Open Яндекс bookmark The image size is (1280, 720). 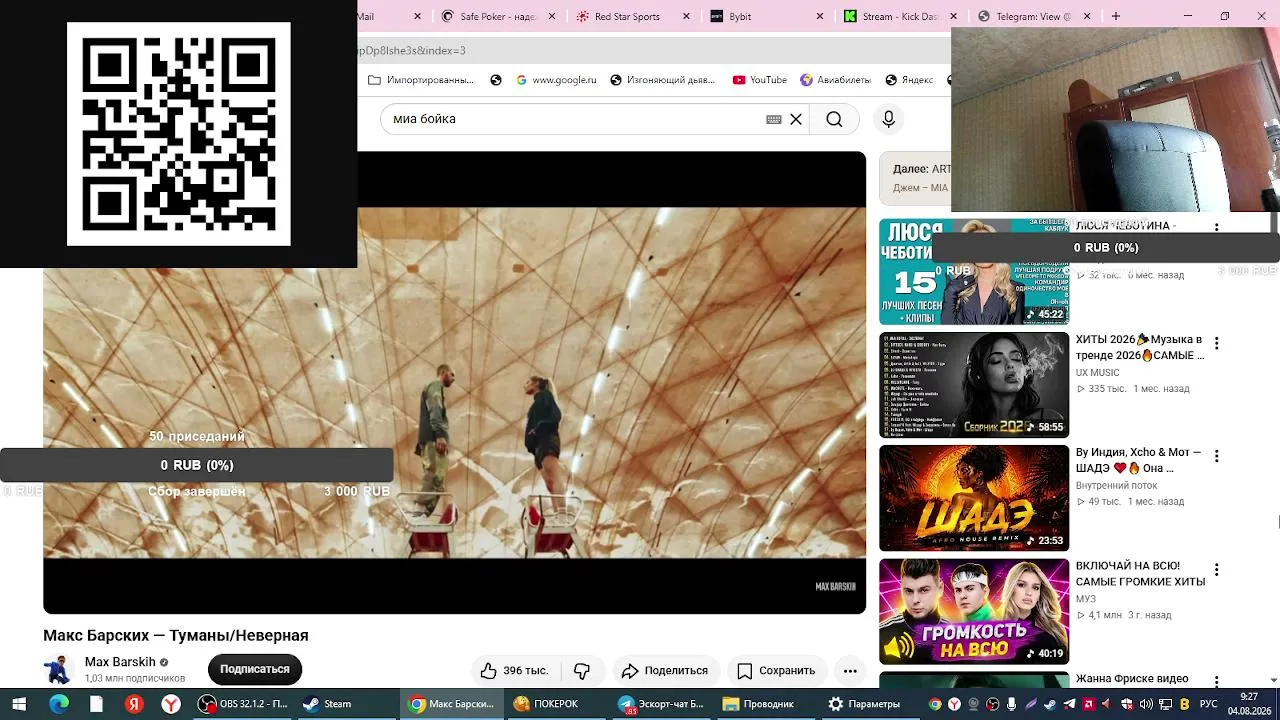pyautogui.click(x=908, y=80)
